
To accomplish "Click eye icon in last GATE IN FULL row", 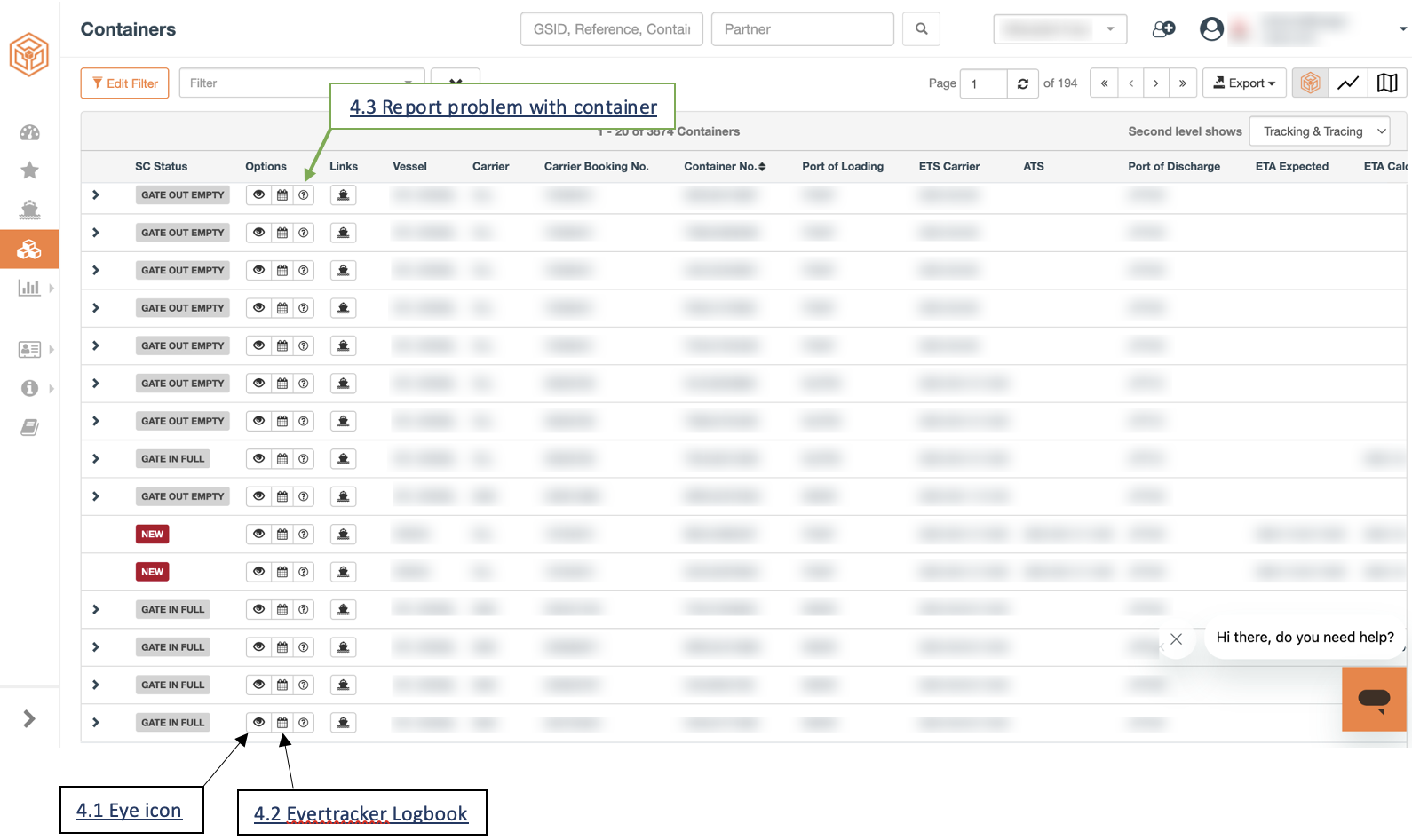I will (x=258, y=723).
